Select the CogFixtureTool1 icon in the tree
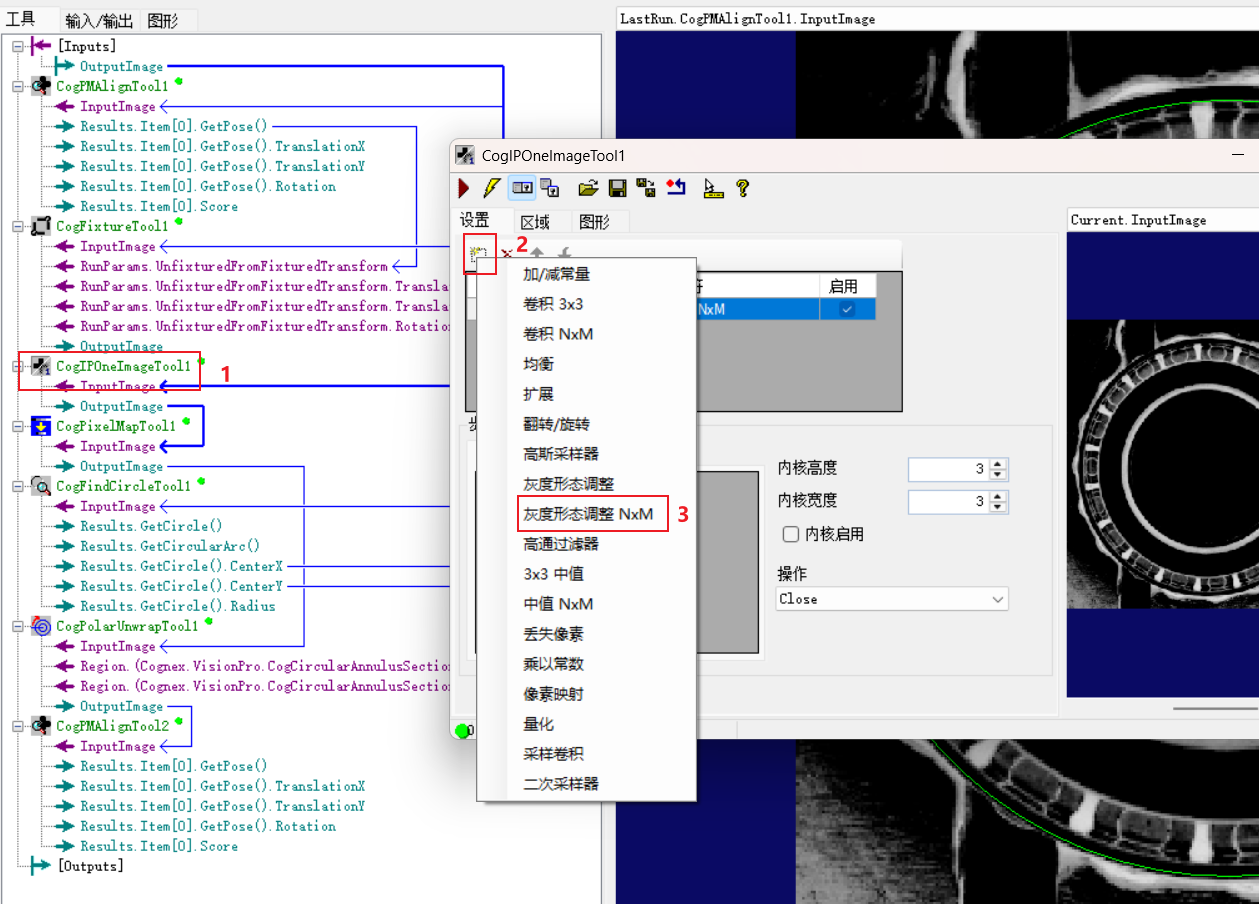 tap(42, 226)
